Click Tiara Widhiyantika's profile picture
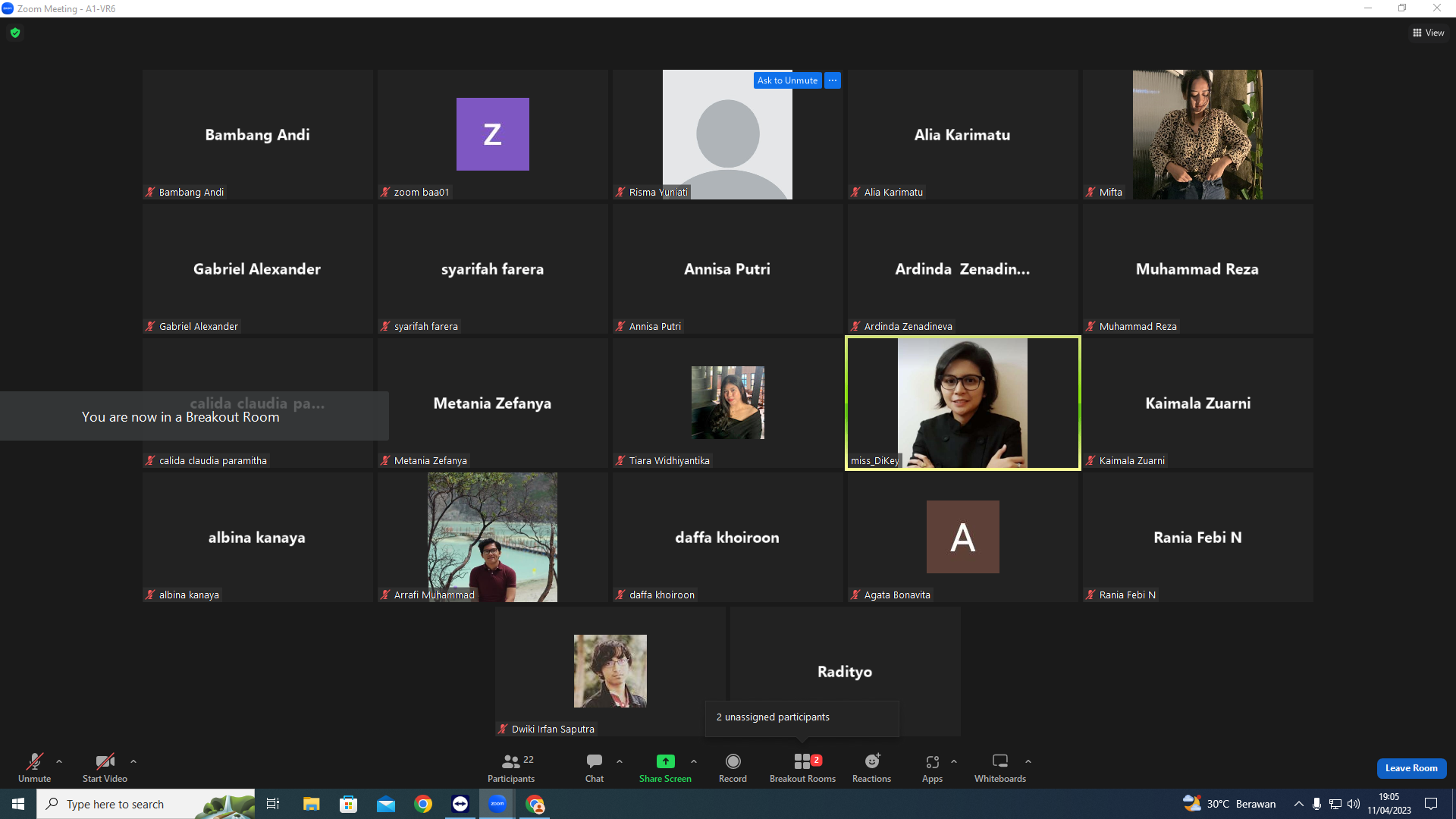This screenshot has height=819, width=1456. pos(727,403)
